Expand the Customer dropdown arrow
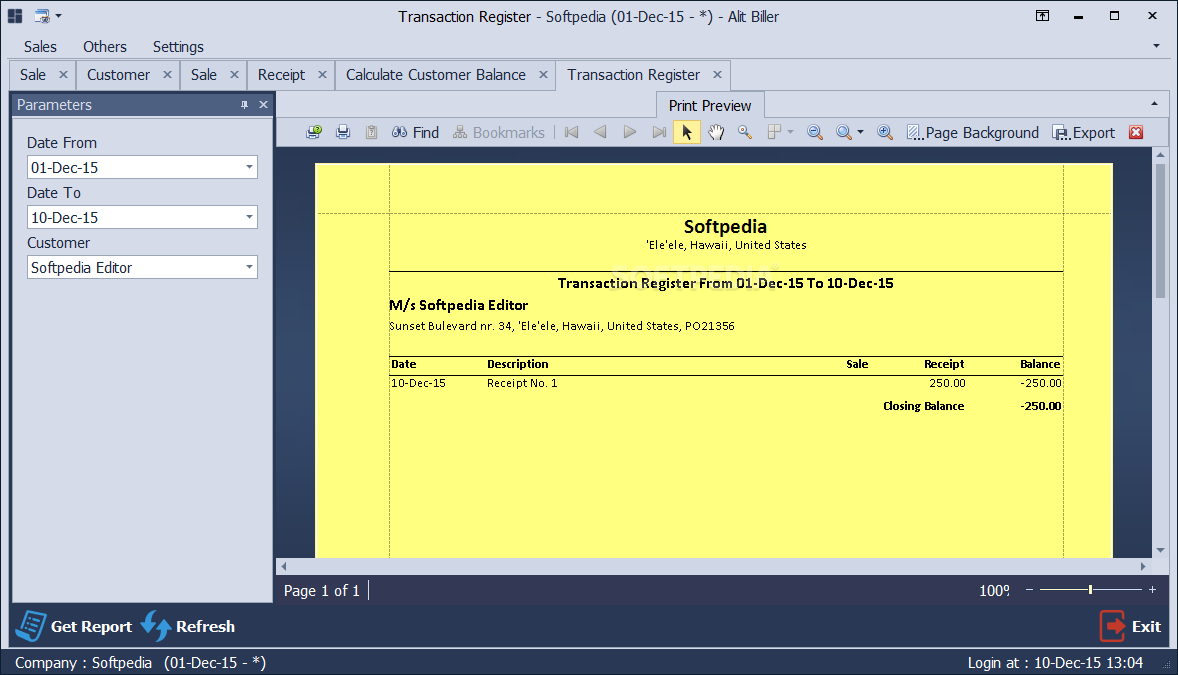The width and height of the screenshot is (1178, 675). click(x=249, y=267)
